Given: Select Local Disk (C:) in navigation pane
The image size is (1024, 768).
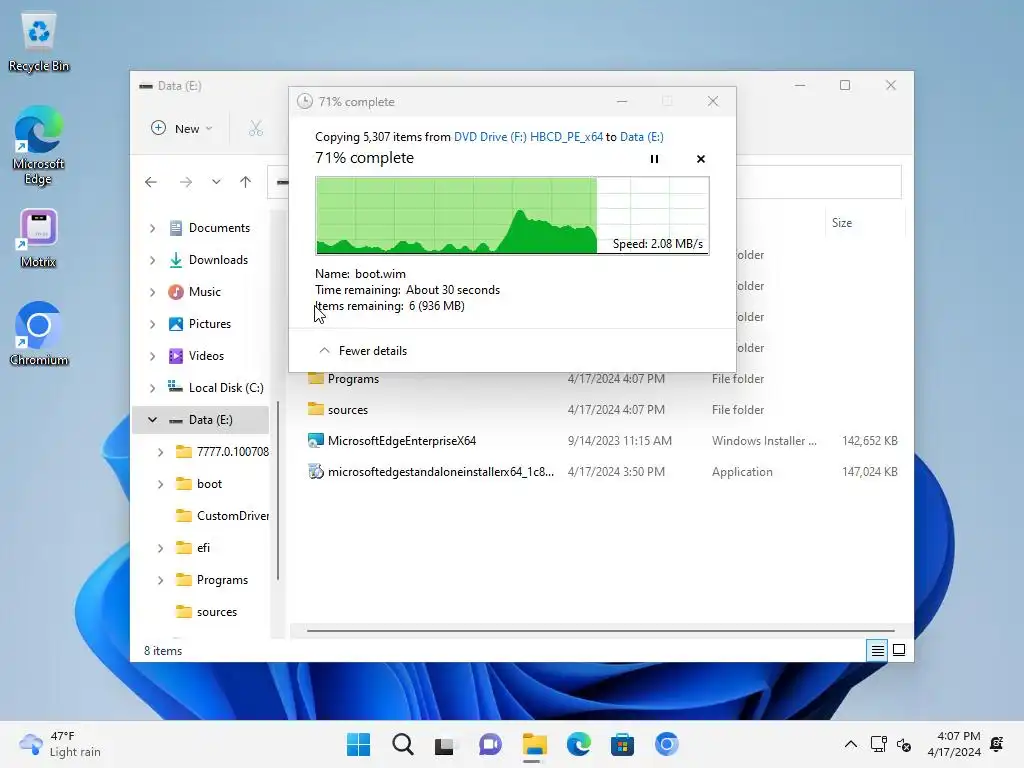Looking at the screenshot, I should click(216, 388).
